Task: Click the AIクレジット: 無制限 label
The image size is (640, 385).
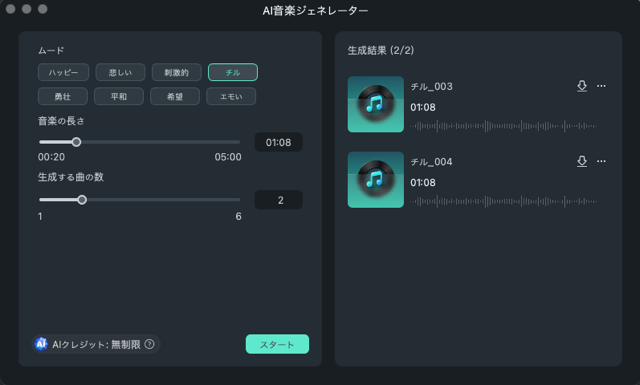Action: tap(96, 345)
